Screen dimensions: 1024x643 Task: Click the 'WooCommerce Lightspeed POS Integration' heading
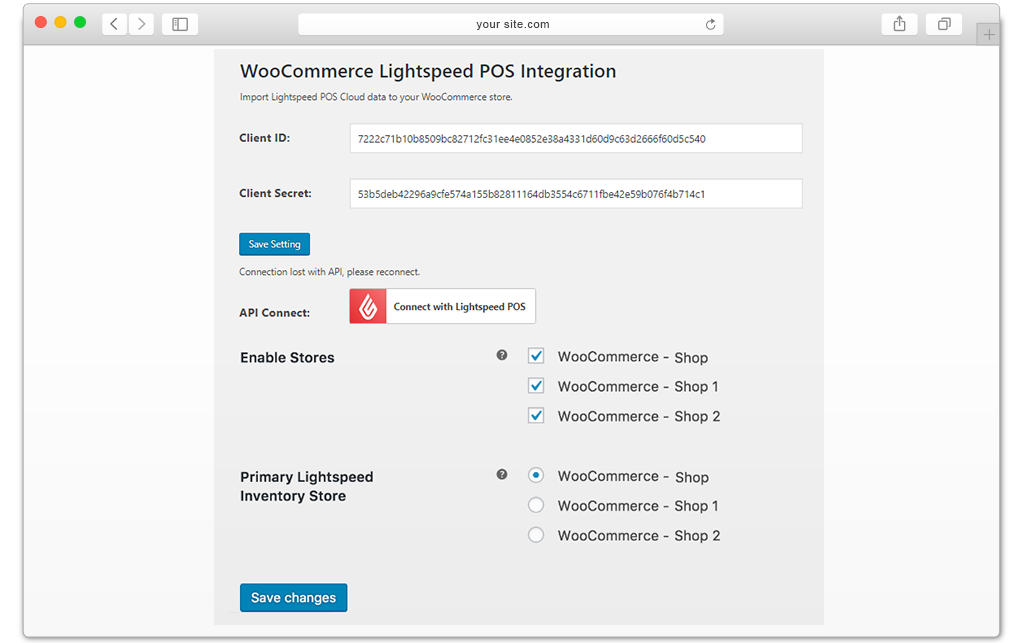(x=428, y=71)
